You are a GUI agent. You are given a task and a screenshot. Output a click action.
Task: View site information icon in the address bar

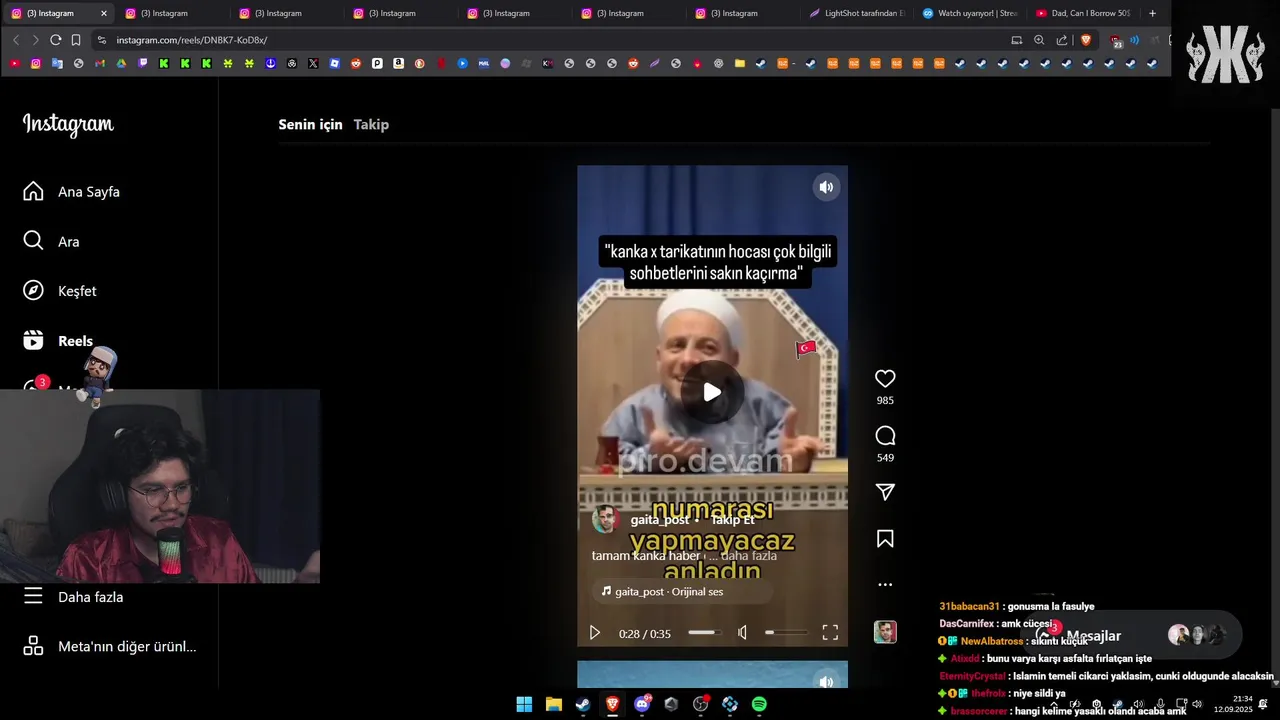pos(101,40)
